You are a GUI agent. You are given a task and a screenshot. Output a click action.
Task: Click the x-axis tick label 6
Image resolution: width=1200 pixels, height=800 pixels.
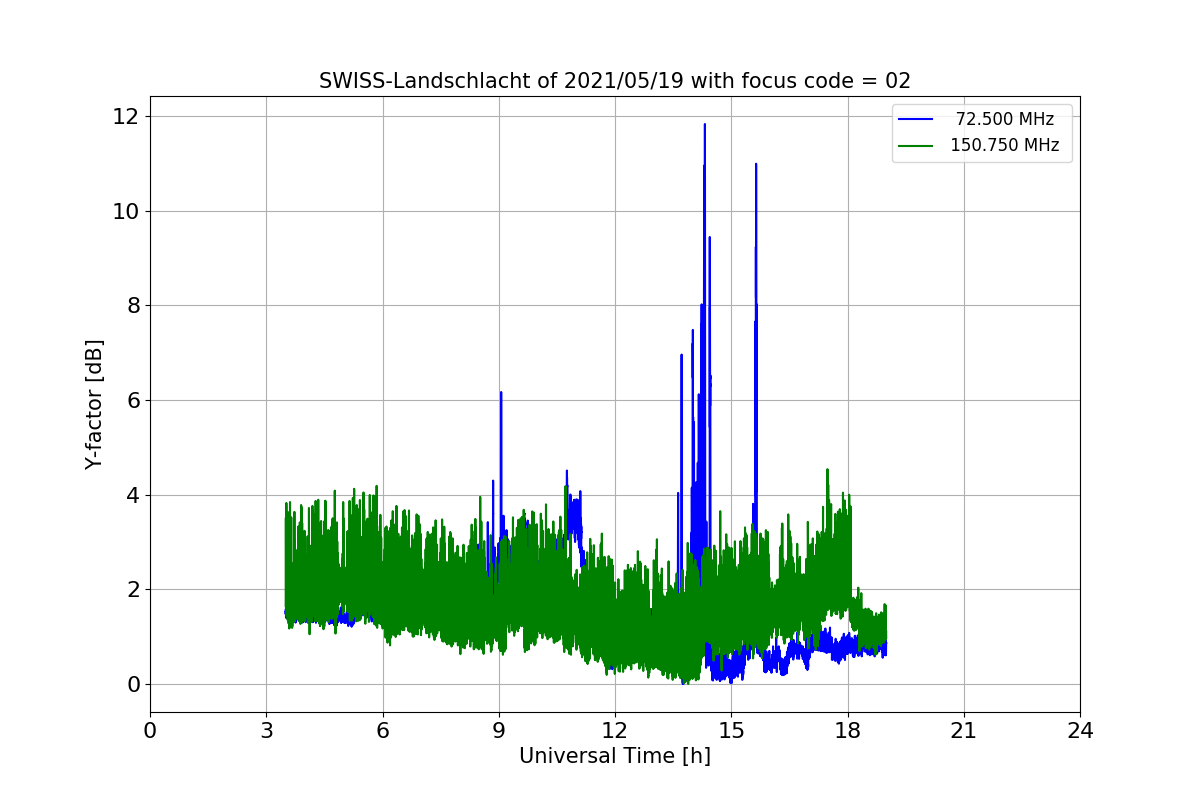click(x=383, y=731)
